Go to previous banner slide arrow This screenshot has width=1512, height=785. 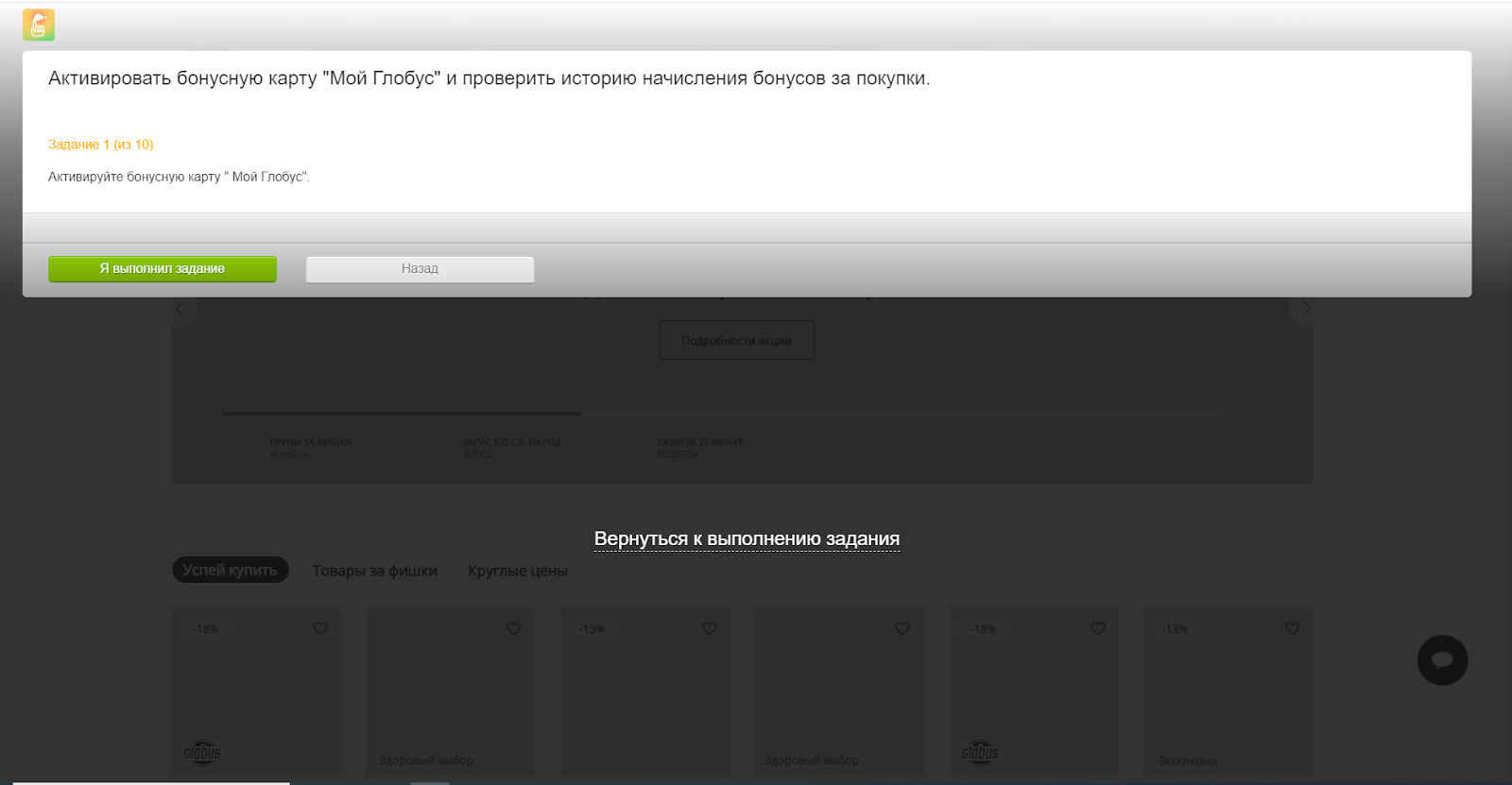click(x=180, y=308)
